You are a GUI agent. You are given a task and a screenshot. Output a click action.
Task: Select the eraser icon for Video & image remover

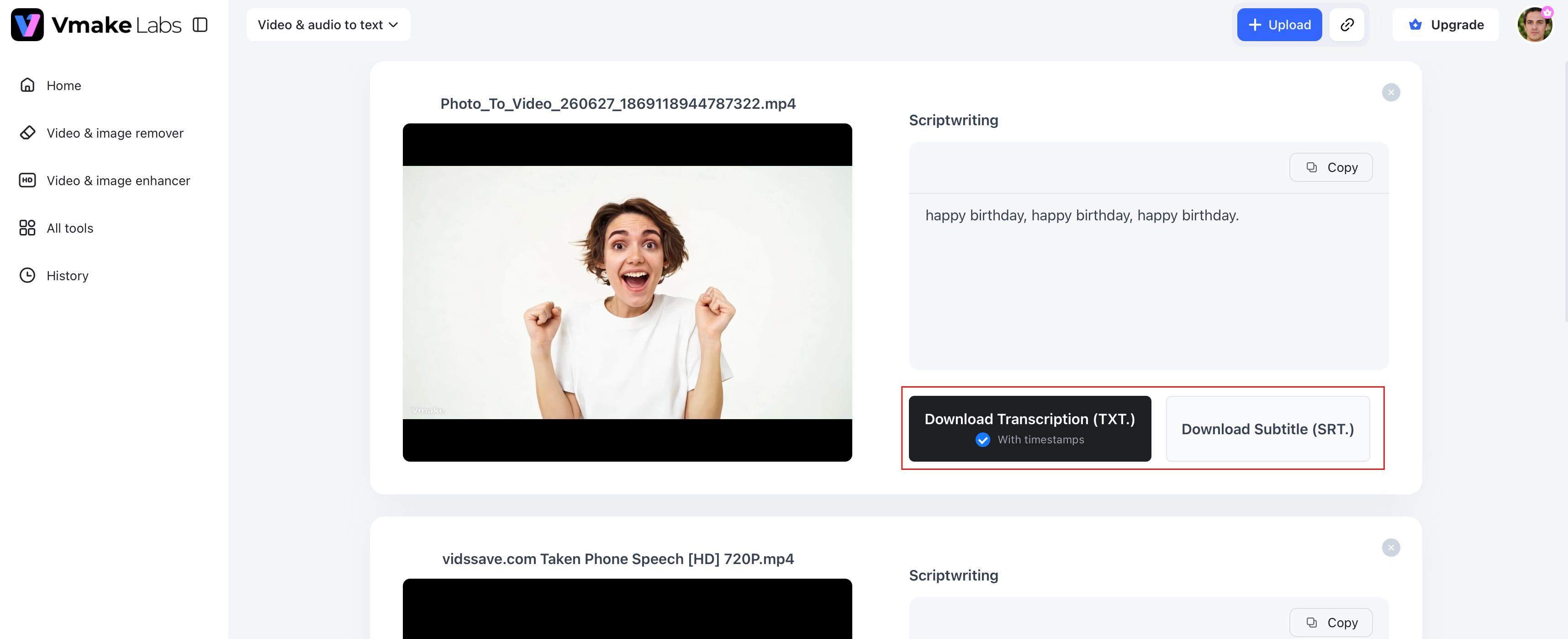pos(27,133)
